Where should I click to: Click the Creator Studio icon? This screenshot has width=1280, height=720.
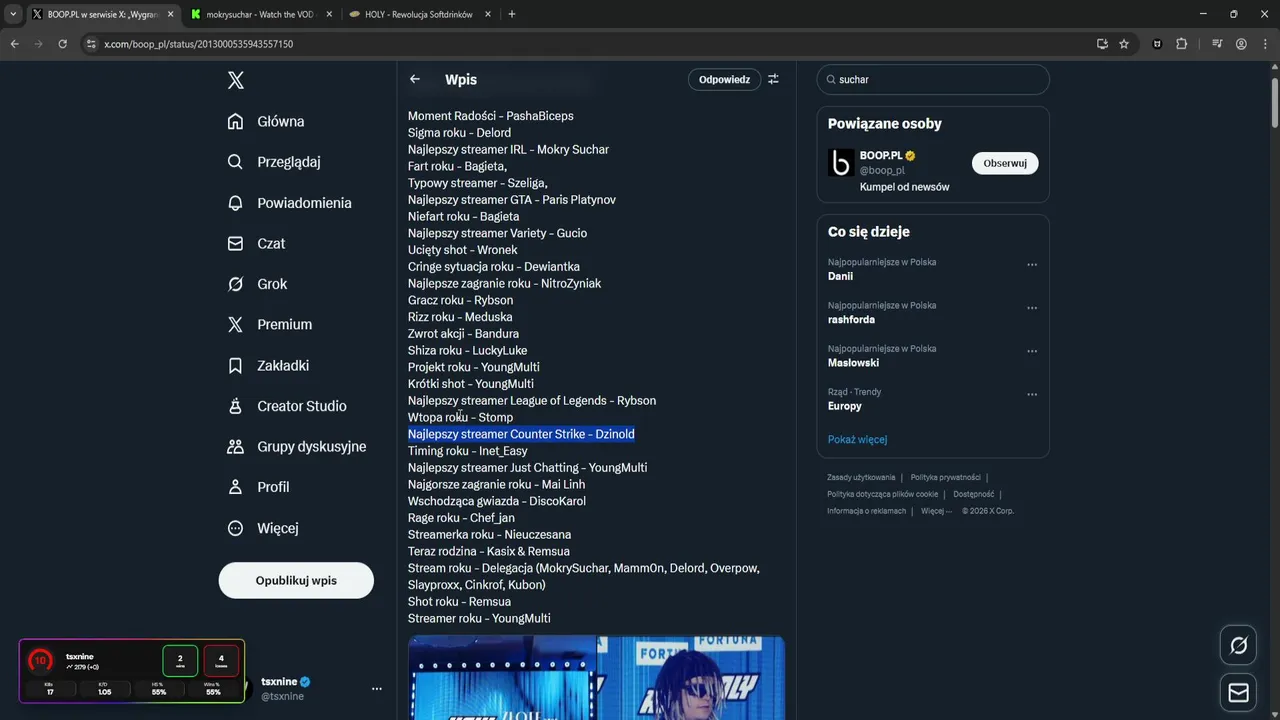coord(236,406)
